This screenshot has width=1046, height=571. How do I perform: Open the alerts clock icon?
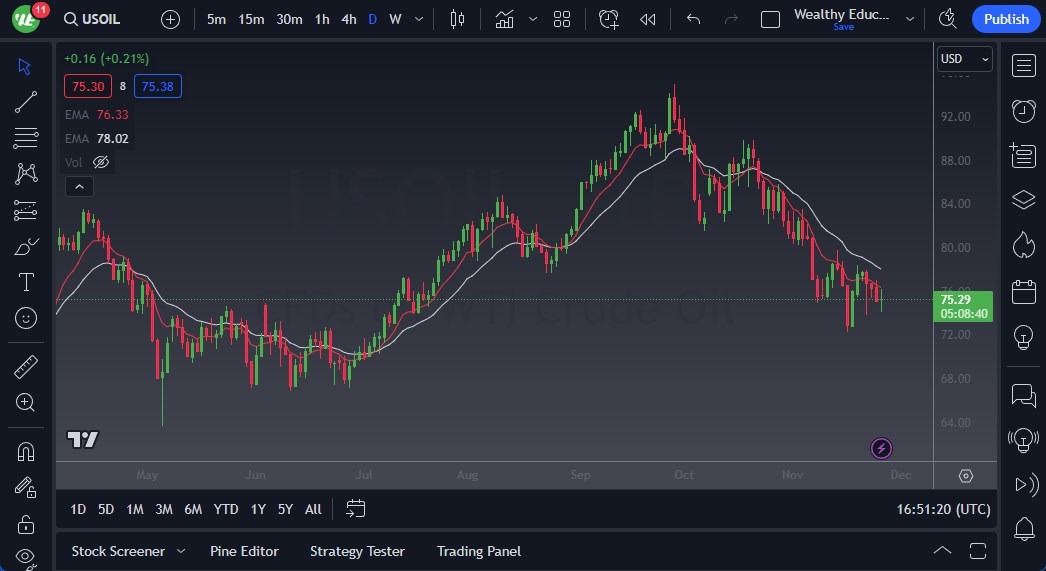[x=1023, y=111]
